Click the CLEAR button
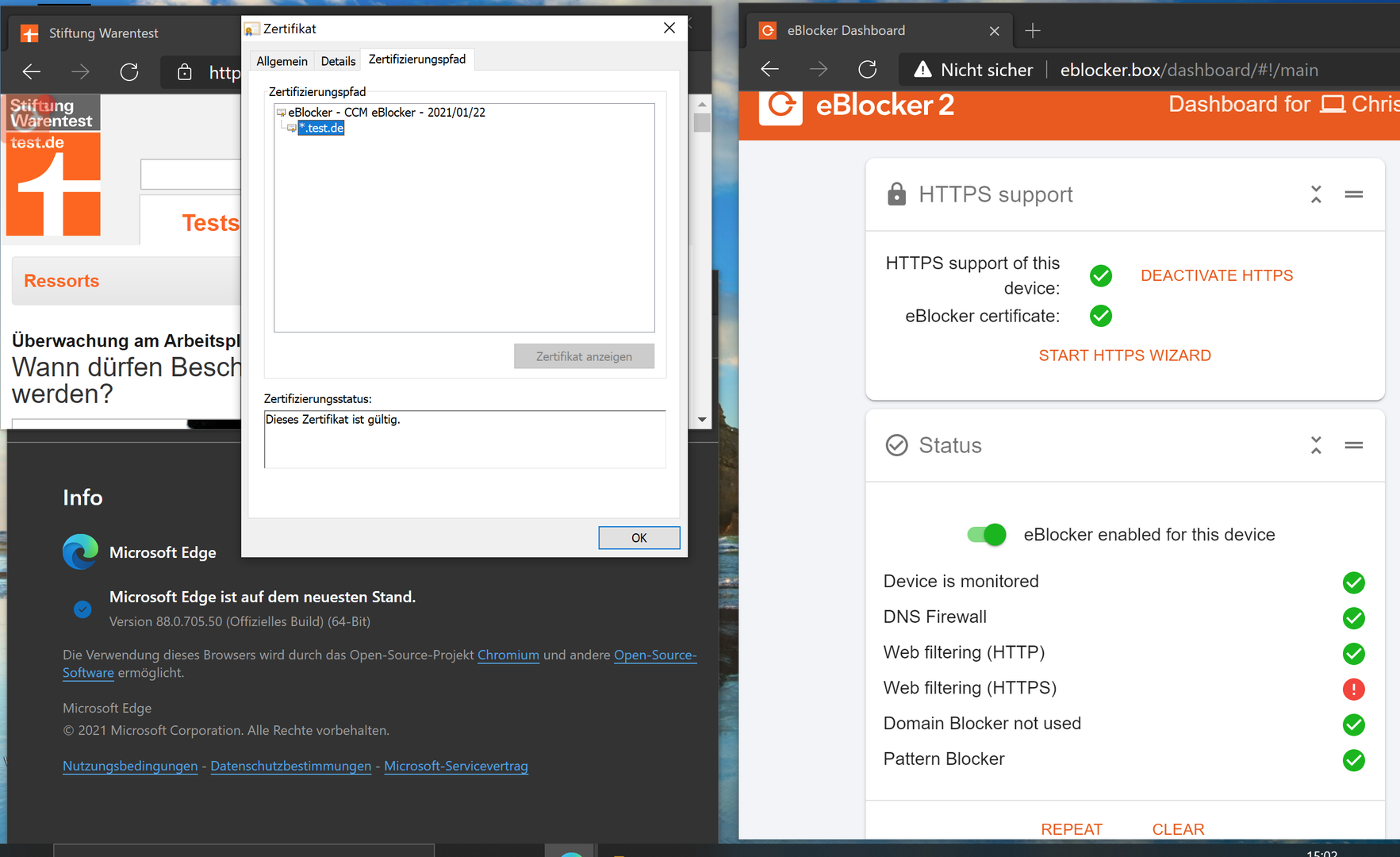 tap(1178, 829)
